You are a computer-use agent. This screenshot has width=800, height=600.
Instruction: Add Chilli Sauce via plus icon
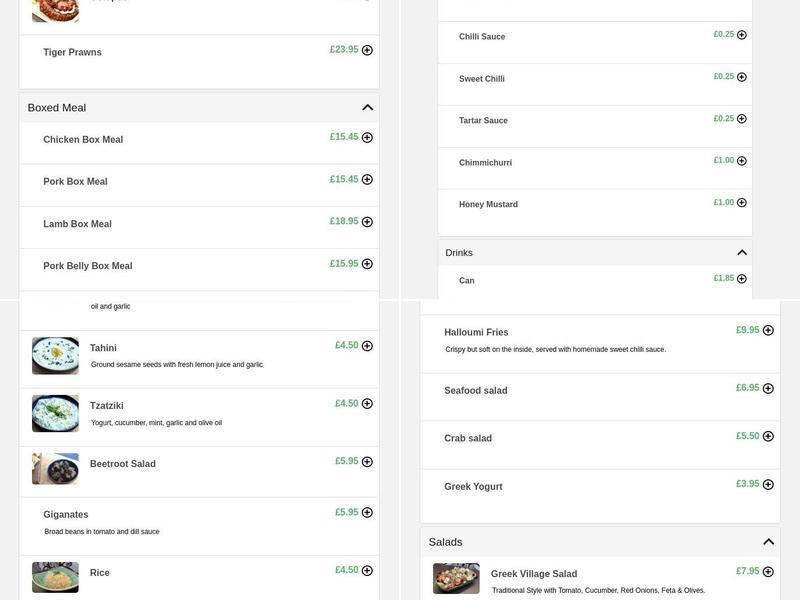click(742, 35)
